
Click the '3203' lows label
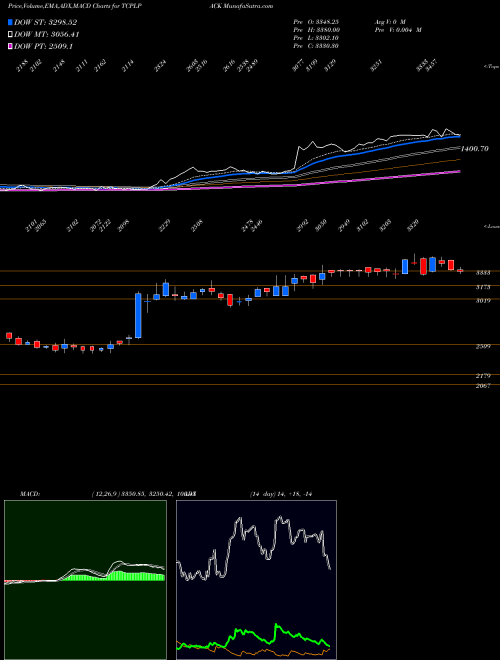click(386, 225)
